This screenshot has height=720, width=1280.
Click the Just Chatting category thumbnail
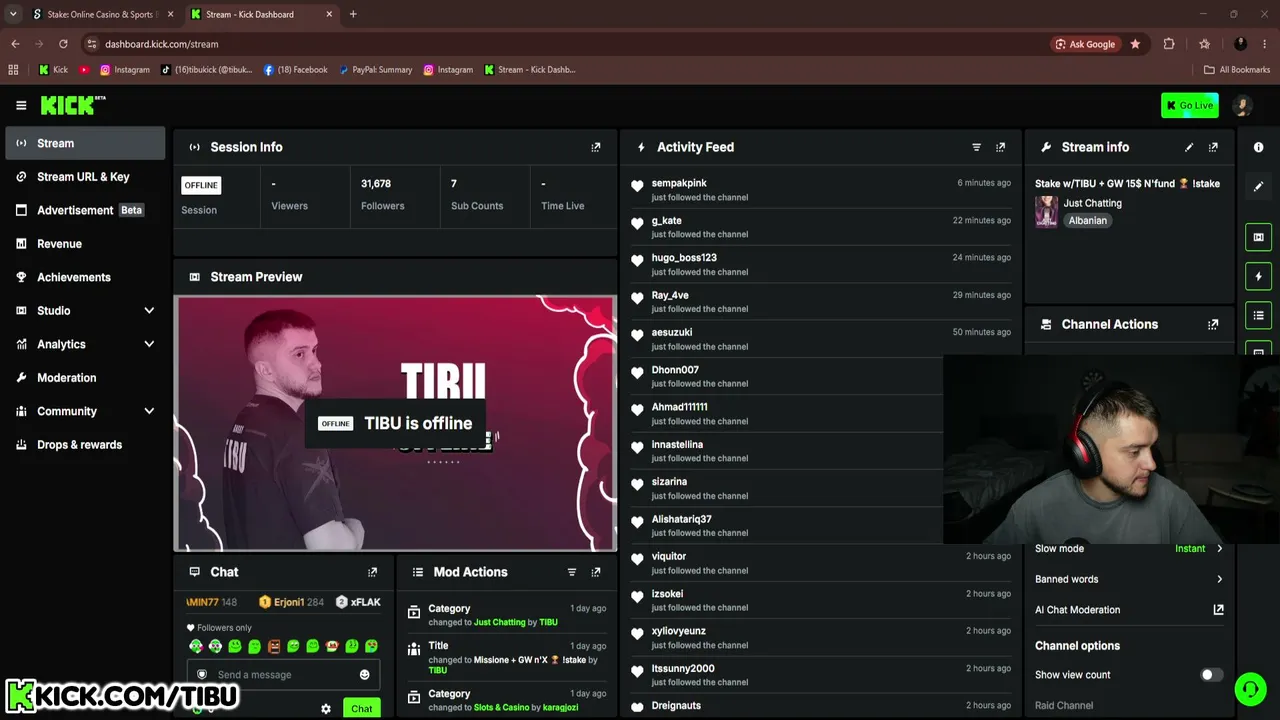[x=1046, y=211]
